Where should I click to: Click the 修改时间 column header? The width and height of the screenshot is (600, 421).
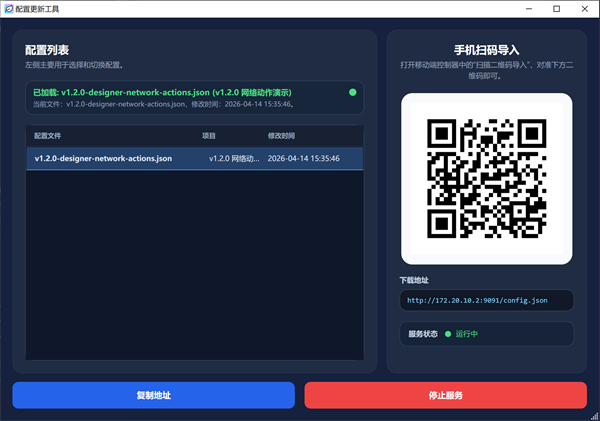pyautogui.click(x=281, y=136)
